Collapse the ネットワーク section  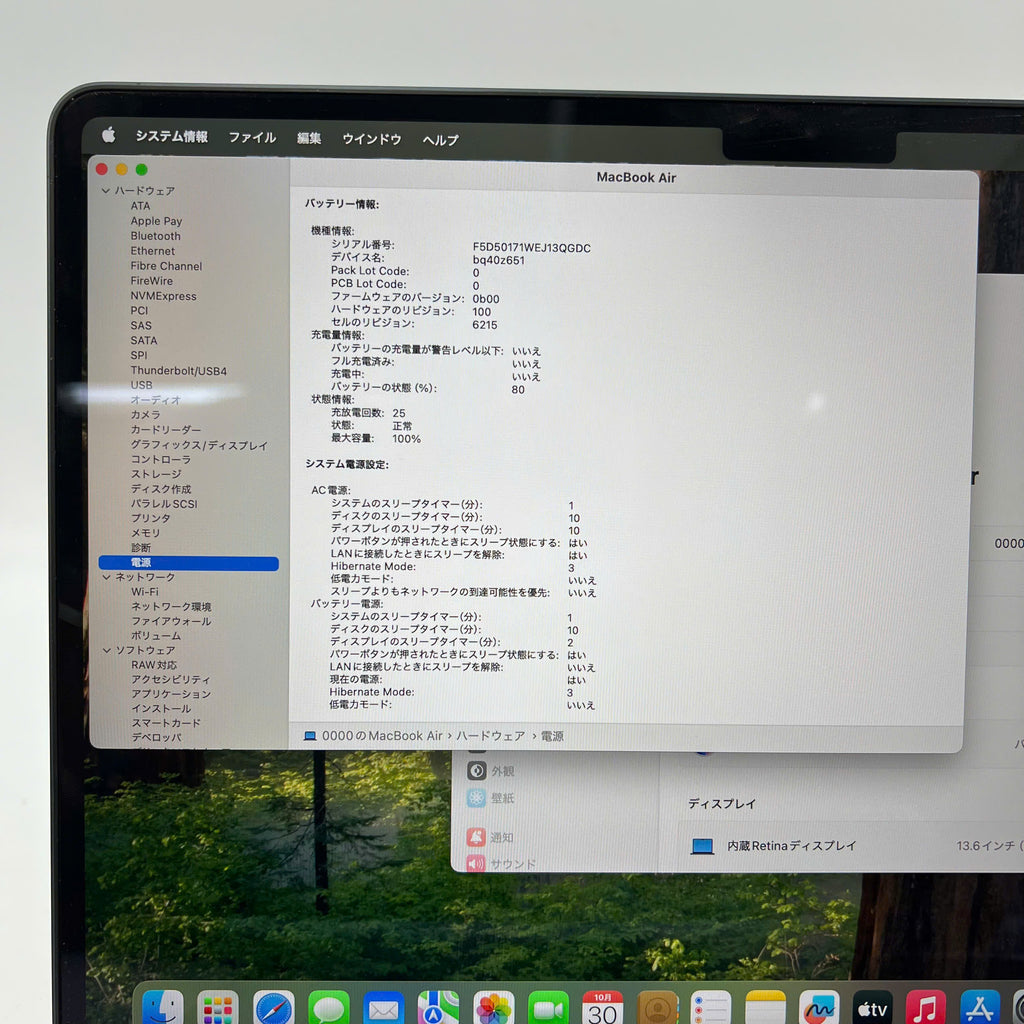tap(105, 577)
